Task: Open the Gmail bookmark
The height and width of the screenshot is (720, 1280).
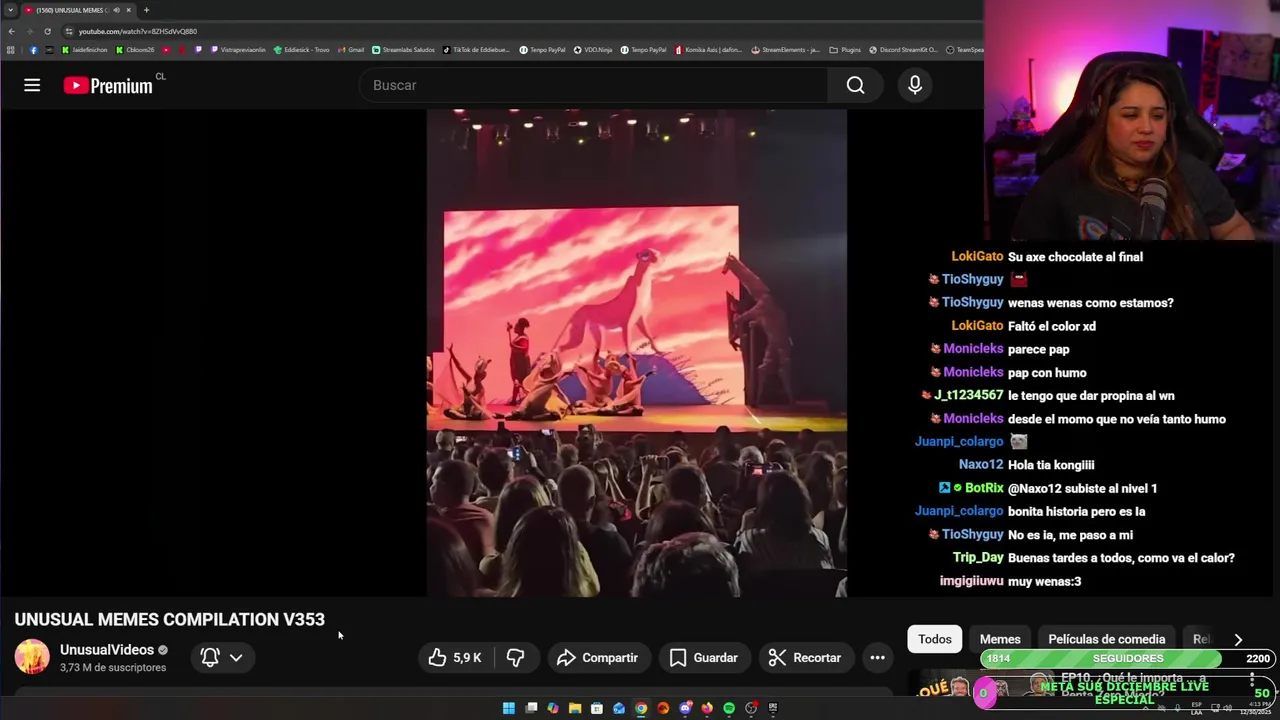Action: [351, 50]
